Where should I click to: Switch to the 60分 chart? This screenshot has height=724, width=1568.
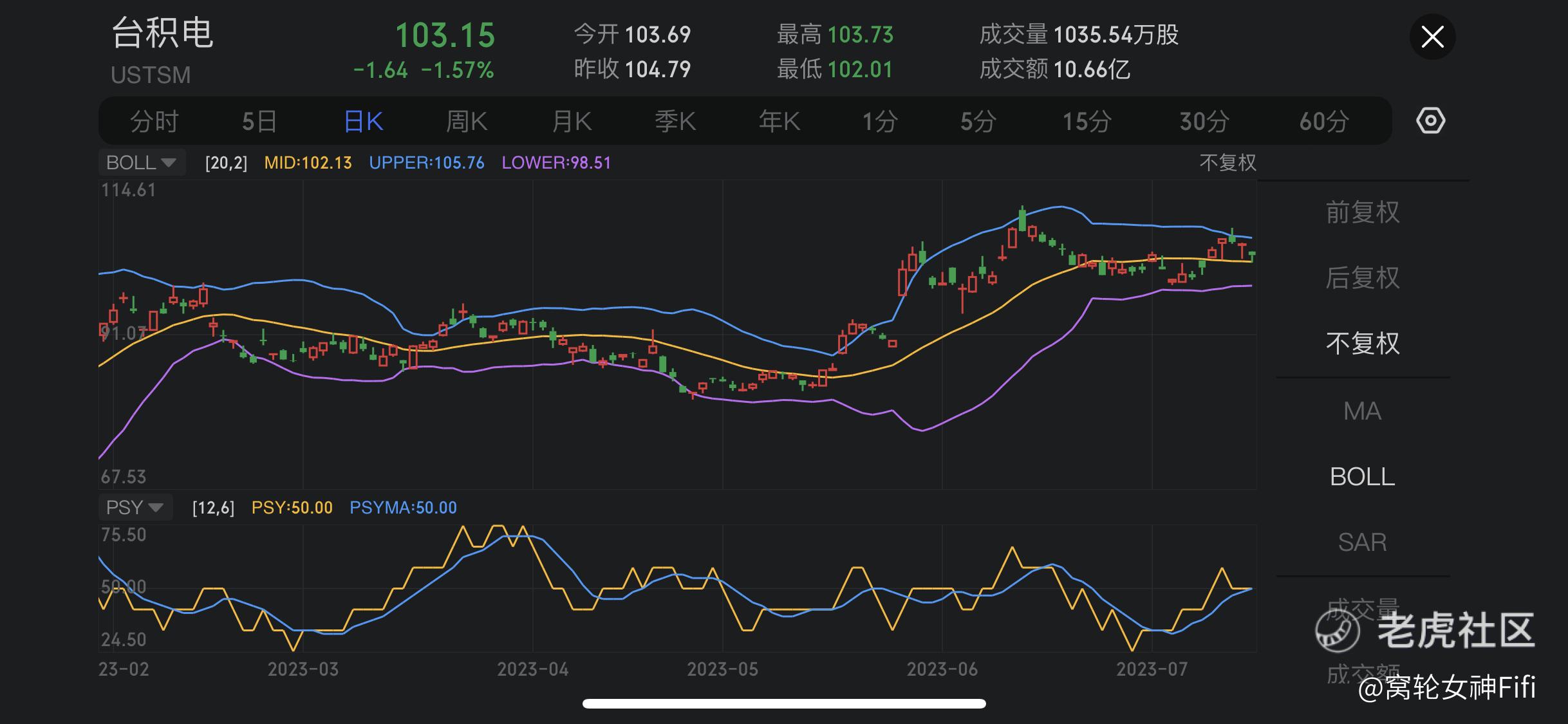1324,121
